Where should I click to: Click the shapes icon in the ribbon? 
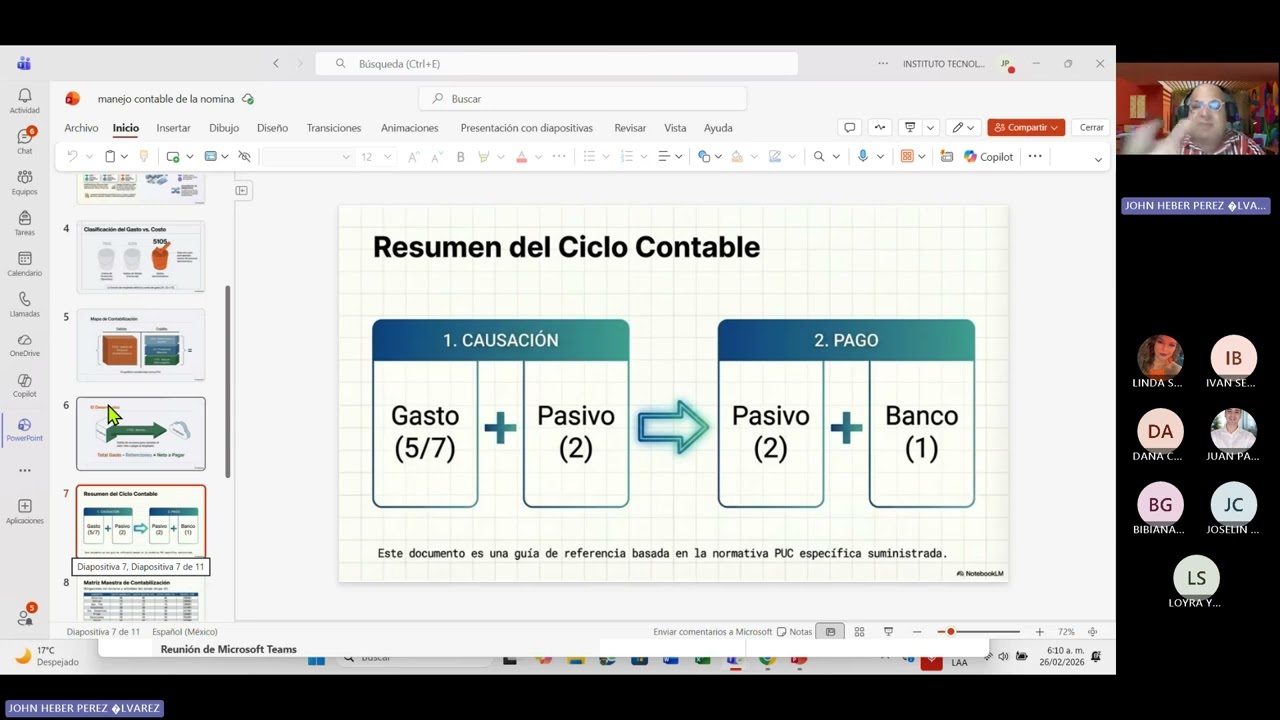click(704, 157)
